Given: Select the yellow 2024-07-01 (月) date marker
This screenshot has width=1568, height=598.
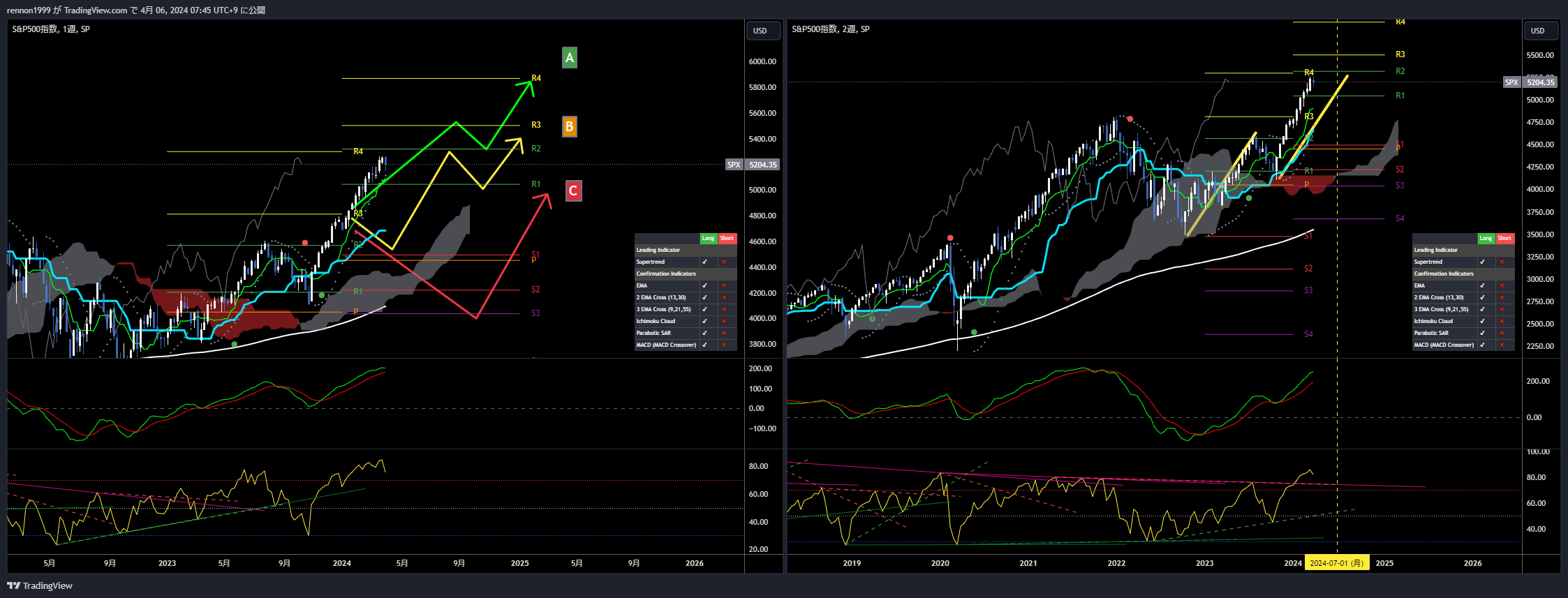Looking at the screenshot, I should click(x=1337, y=563).
